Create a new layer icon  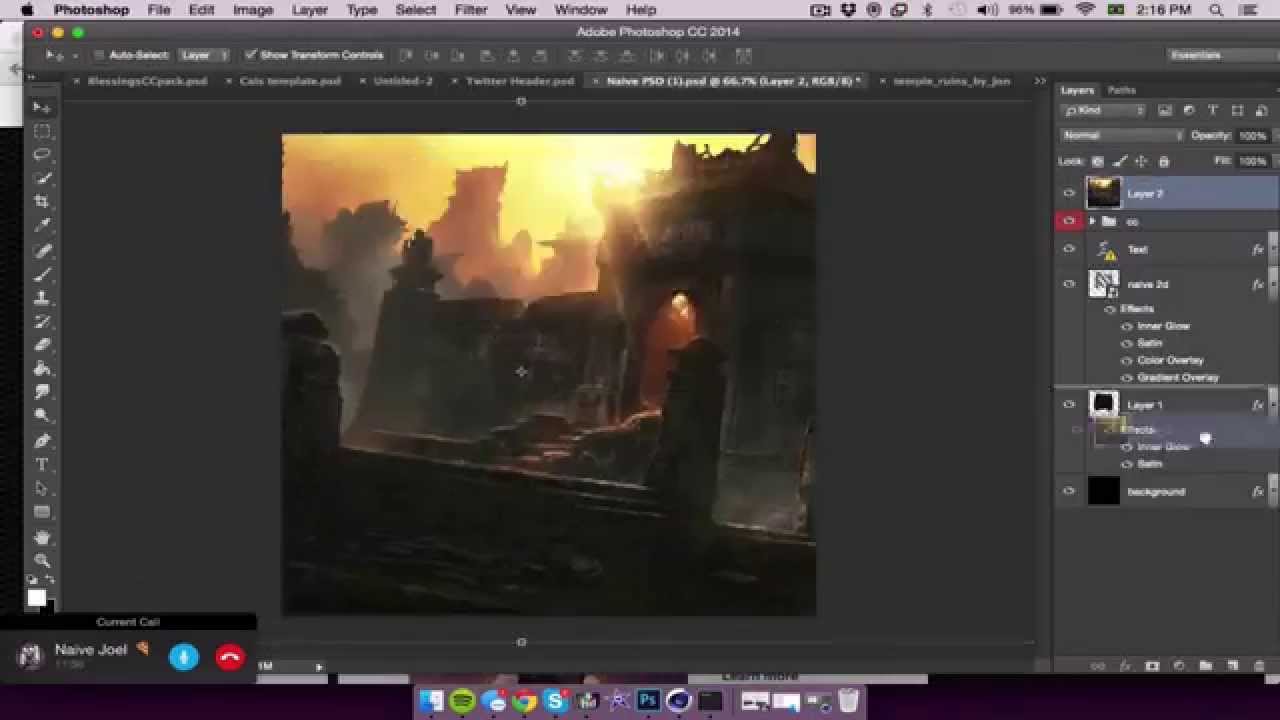(x=1232, y=666)
